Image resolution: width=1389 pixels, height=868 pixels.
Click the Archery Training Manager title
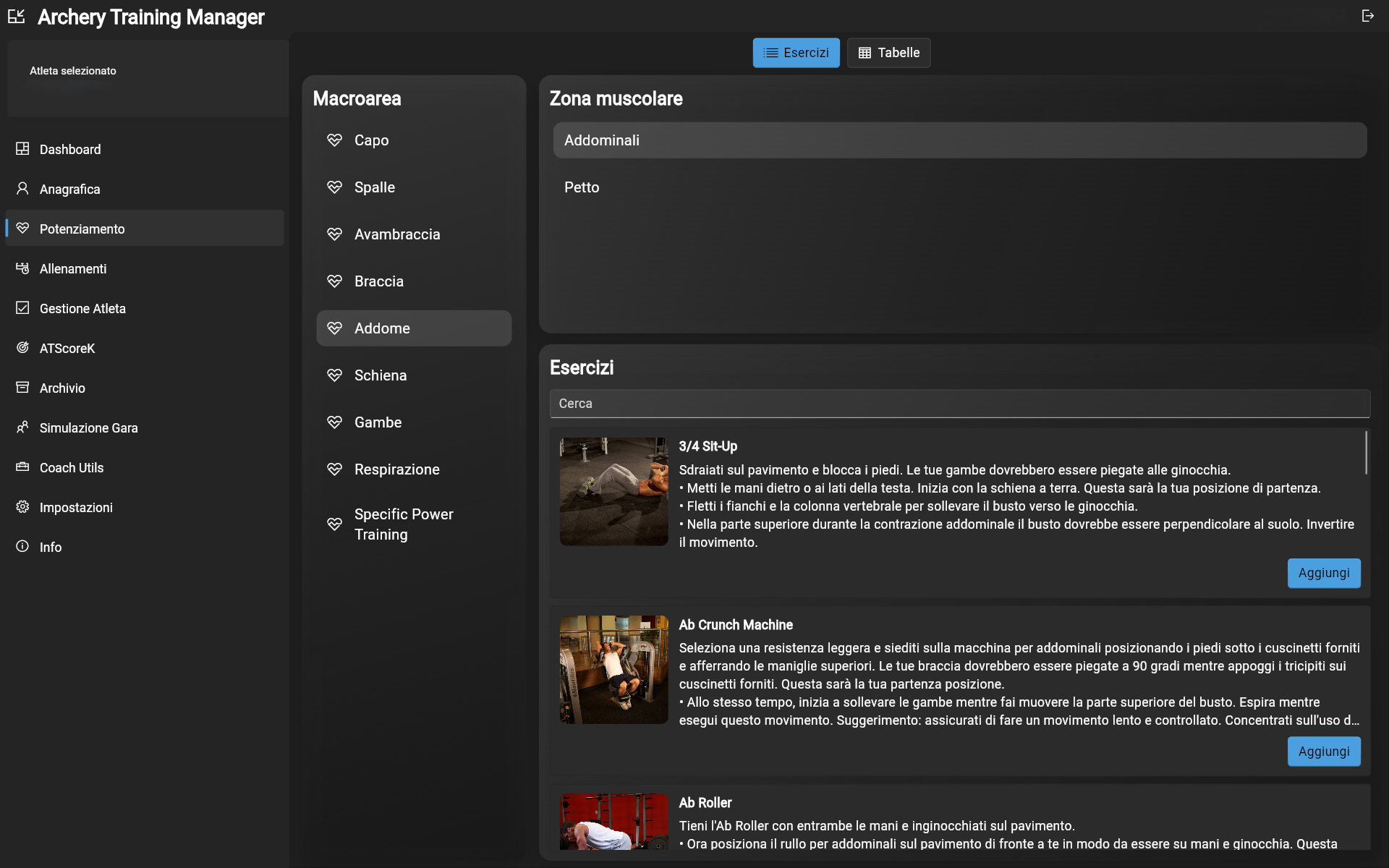(x=151, y=17)
